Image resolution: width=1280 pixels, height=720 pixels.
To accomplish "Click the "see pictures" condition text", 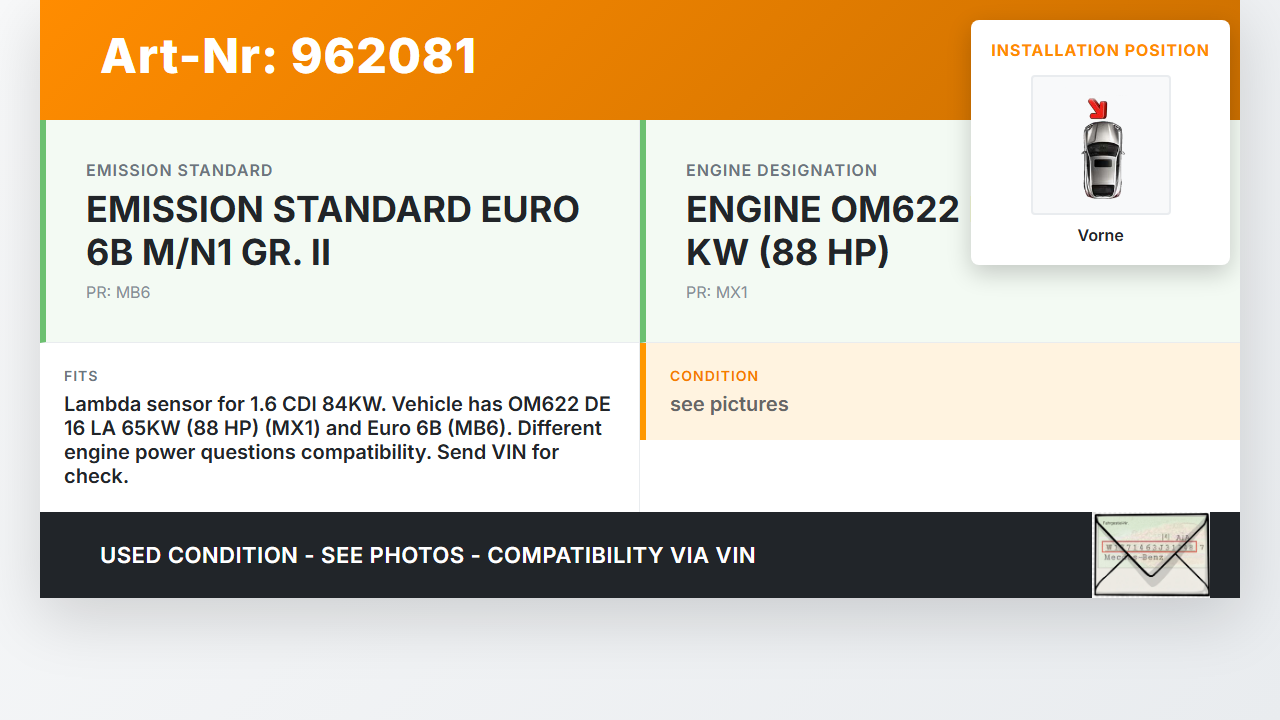I will click(x=729, y=404).
